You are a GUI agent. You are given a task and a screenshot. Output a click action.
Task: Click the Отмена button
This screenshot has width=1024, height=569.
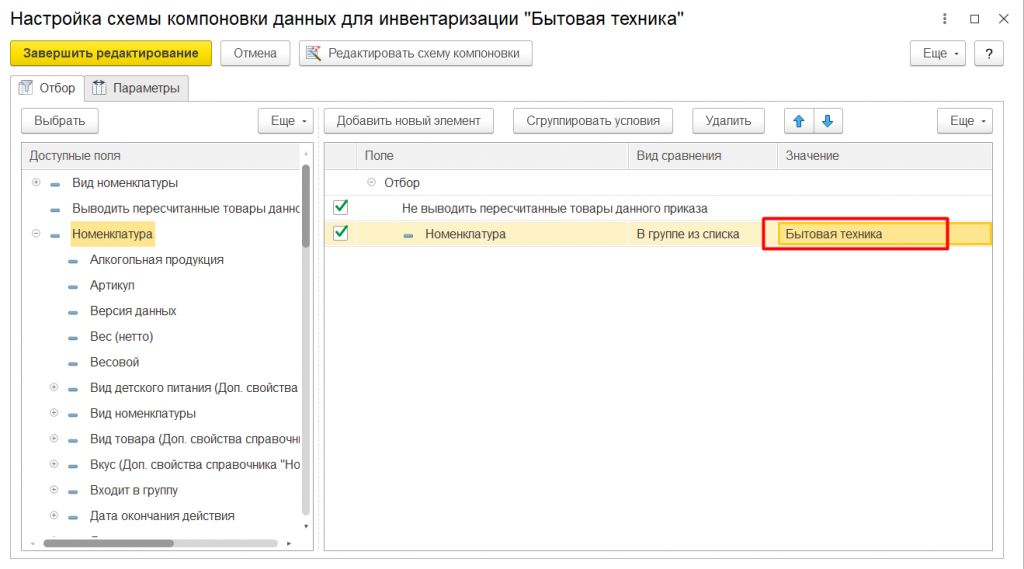click(255, 54)
